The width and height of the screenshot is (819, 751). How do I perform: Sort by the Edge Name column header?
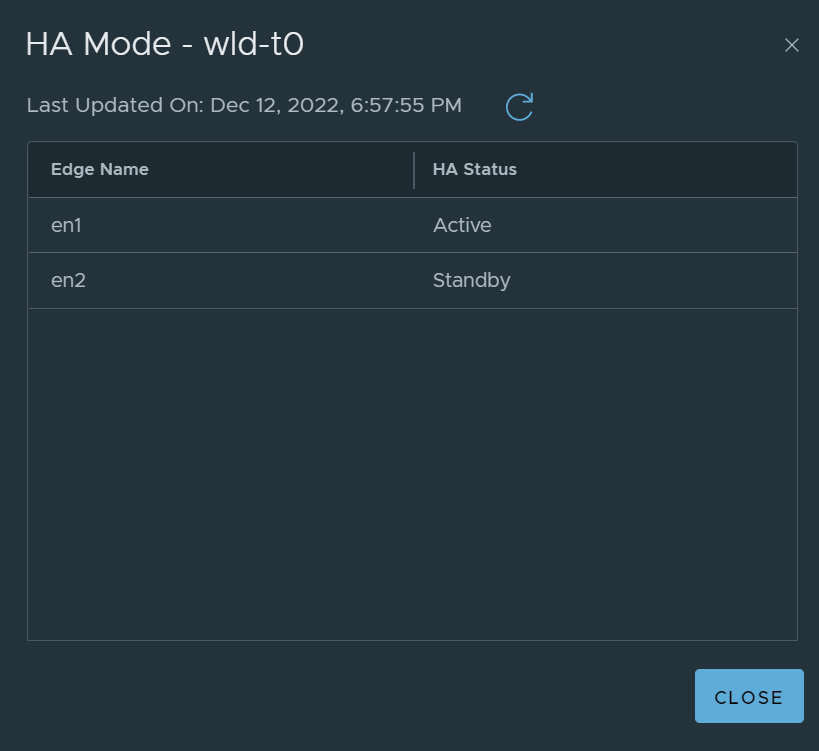pos(100,170)
